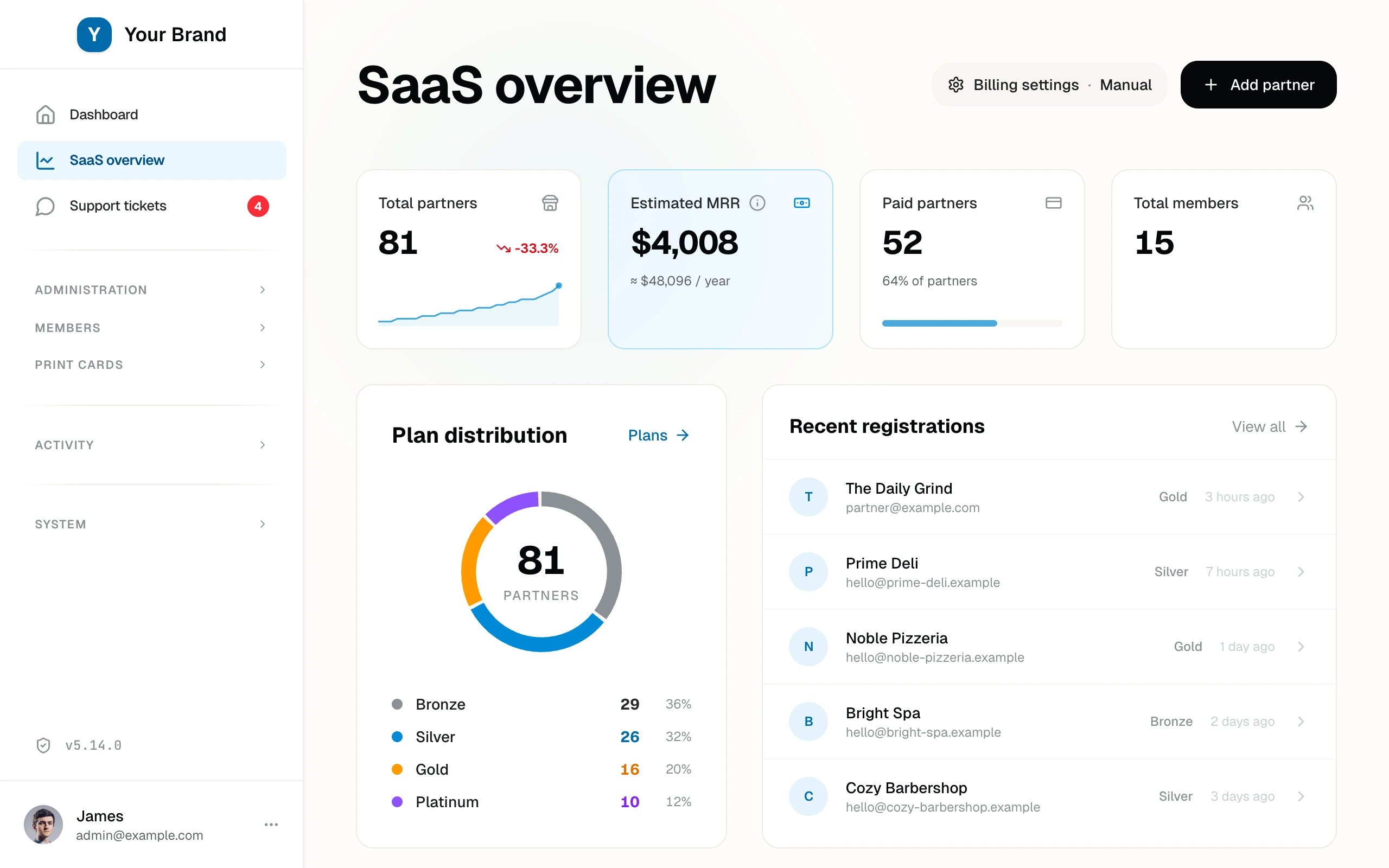
Task: Click the Cozy Barbershop name
Action: pyautogui.click(x=906, y=788)
